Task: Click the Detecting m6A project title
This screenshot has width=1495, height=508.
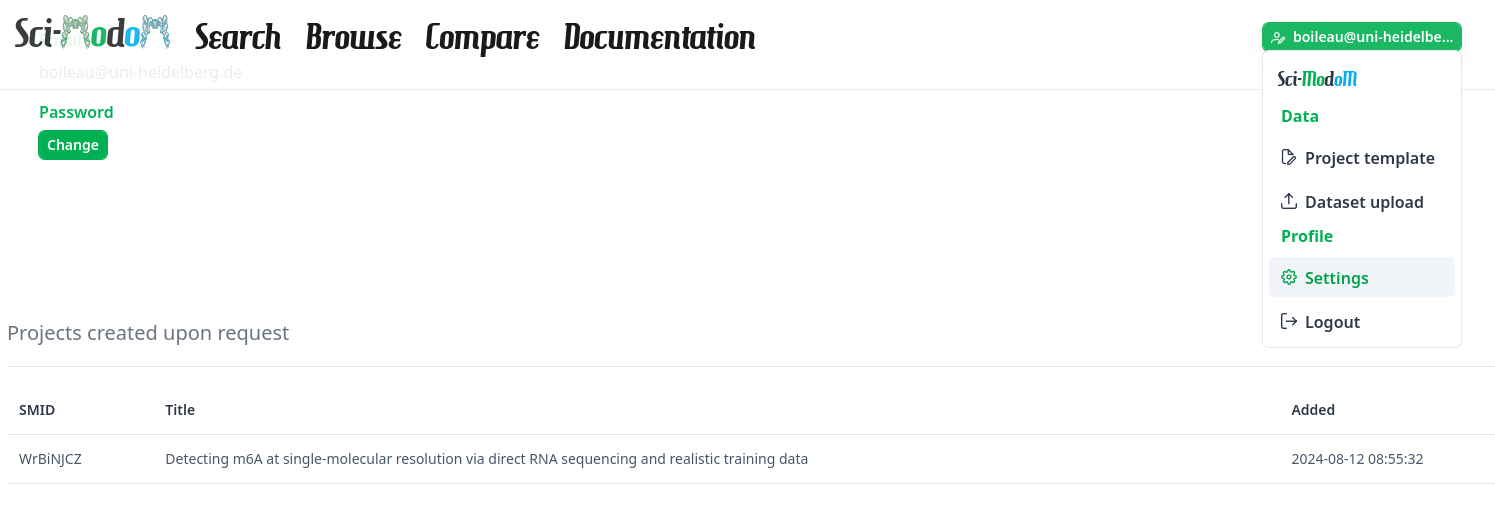Action: [x=486, y=459]
